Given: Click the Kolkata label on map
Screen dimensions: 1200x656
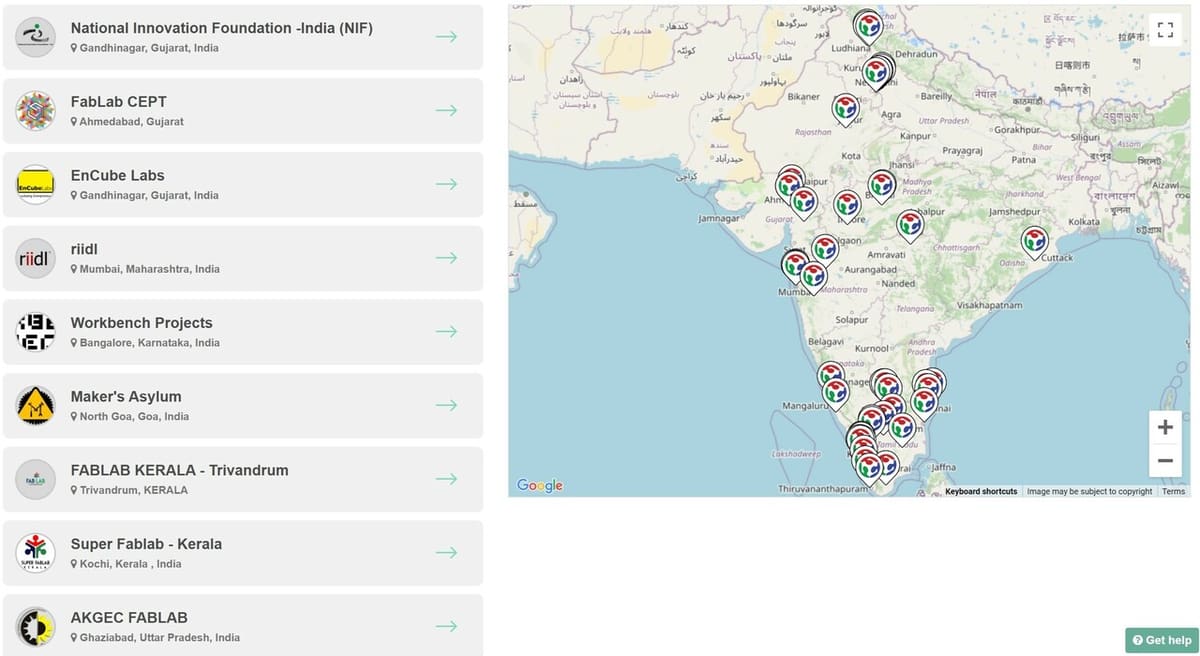Looking at the screenshot, I should click(x=1083, y=221).
